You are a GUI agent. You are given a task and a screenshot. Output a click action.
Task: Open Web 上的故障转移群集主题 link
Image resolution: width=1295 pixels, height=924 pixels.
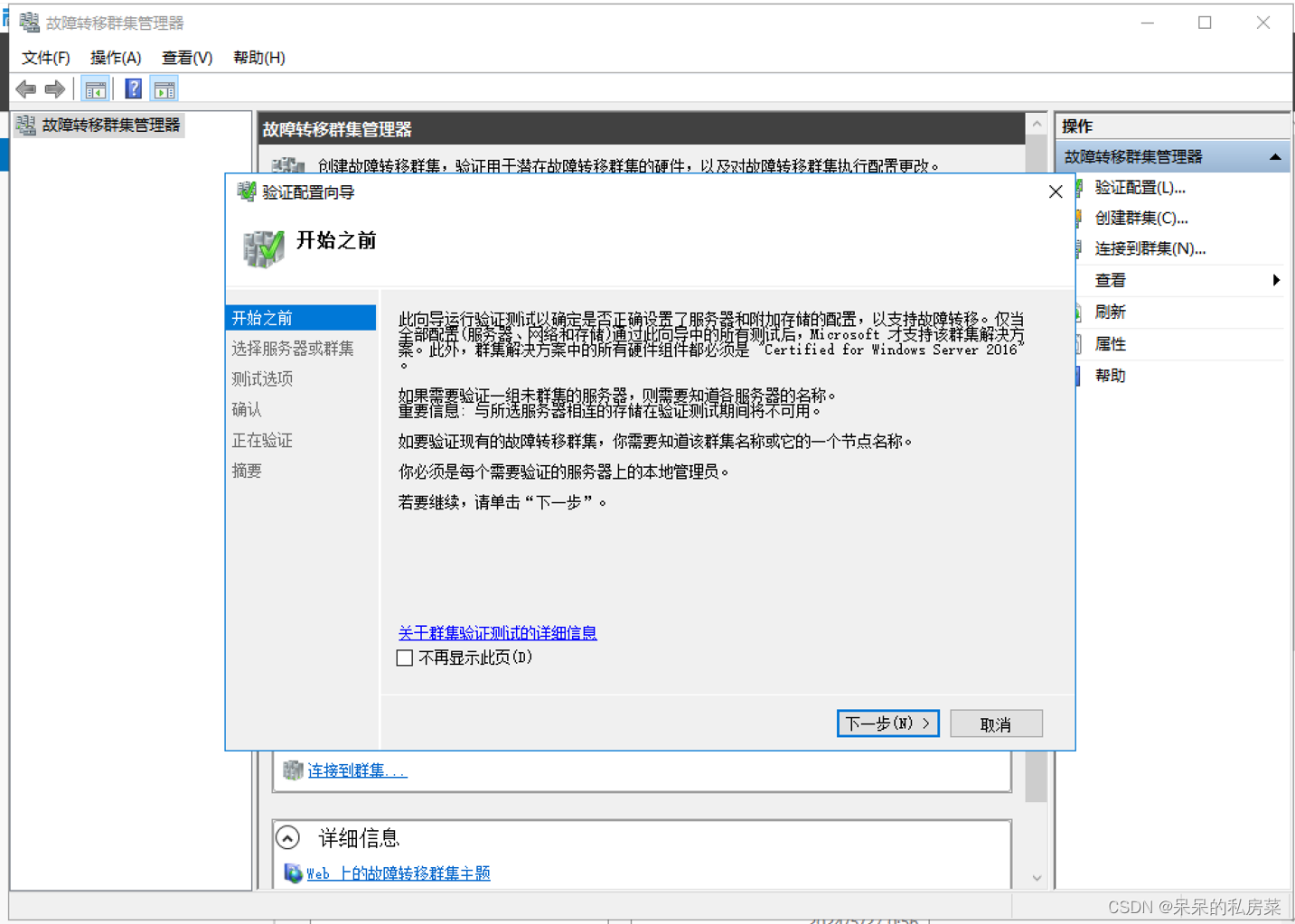(399, 873)
